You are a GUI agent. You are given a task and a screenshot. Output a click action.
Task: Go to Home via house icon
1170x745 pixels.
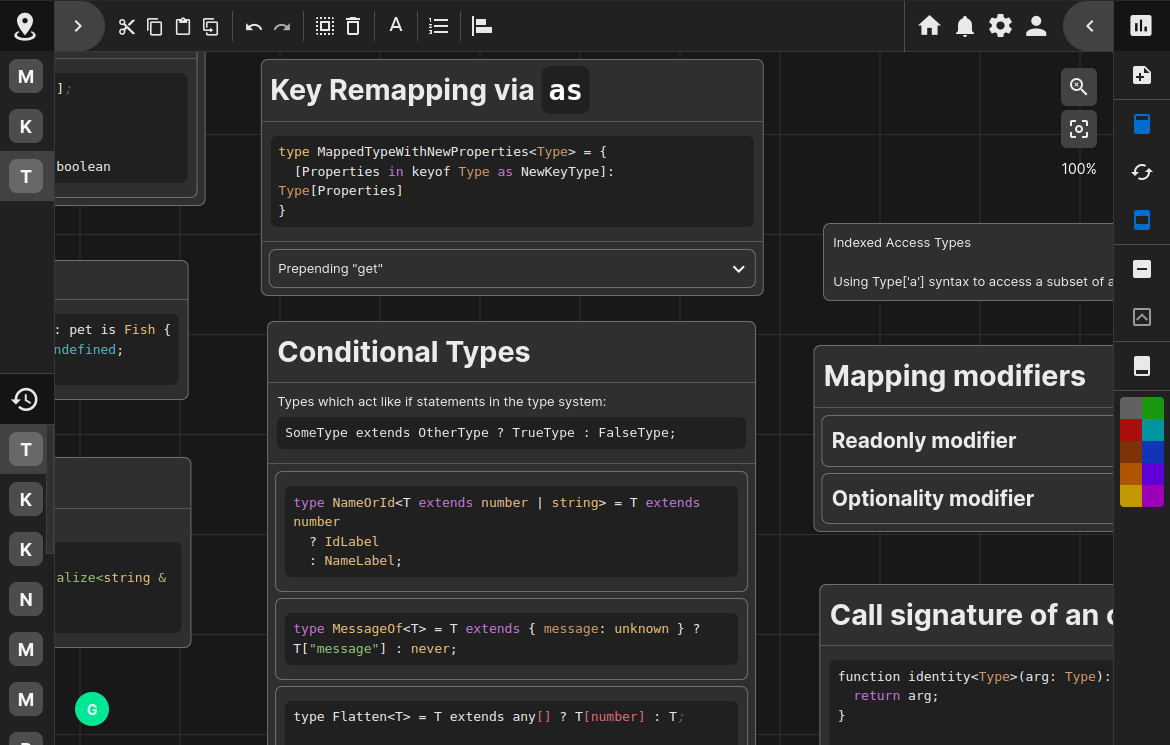pos(929,26)
